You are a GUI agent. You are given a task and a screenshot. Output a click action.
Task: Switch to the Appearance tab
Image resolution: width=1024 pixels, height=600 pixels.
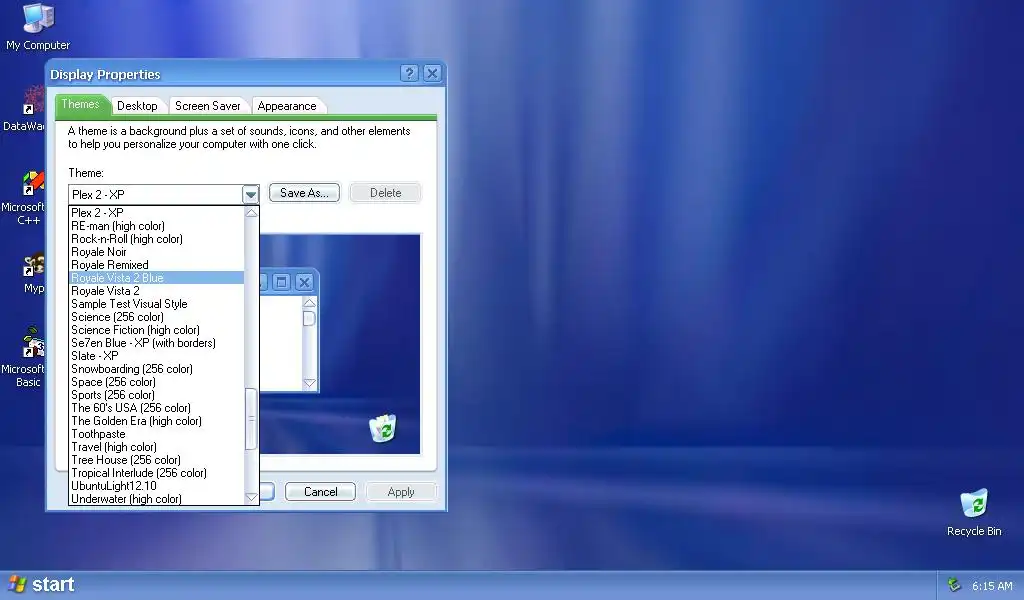287,106
